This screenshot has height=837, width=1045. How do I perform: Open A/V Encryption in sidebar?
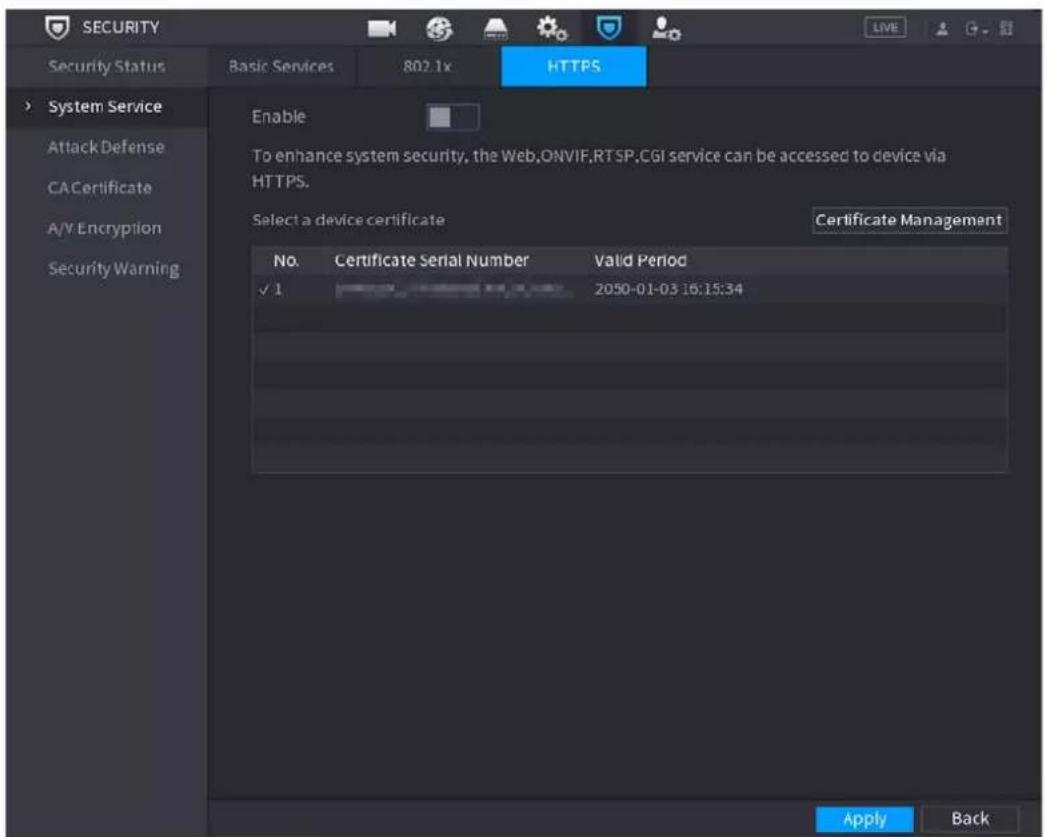[105, 229]
